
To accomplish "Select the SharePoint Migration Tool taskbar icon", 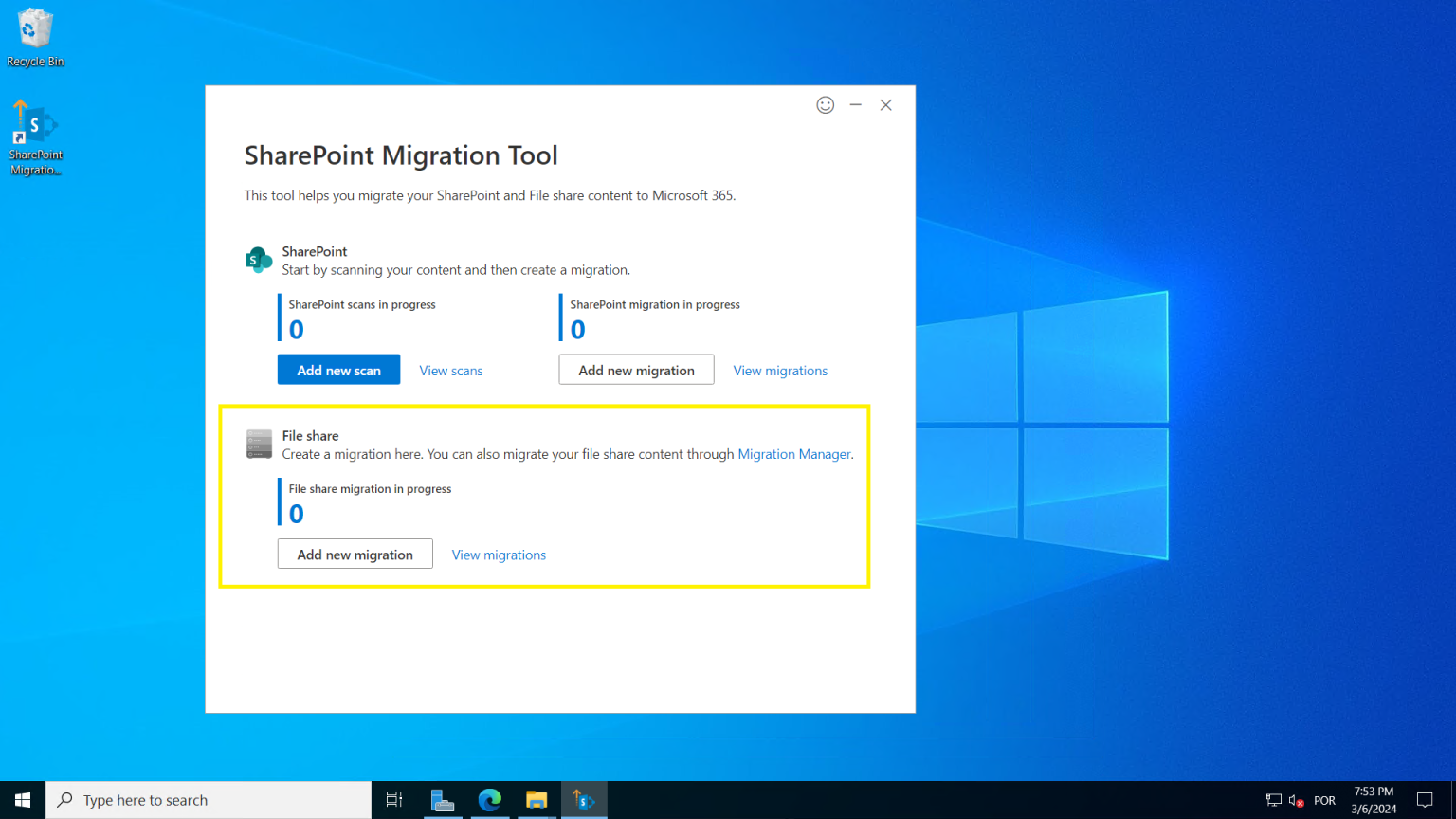I will click(x=584, y=799).
